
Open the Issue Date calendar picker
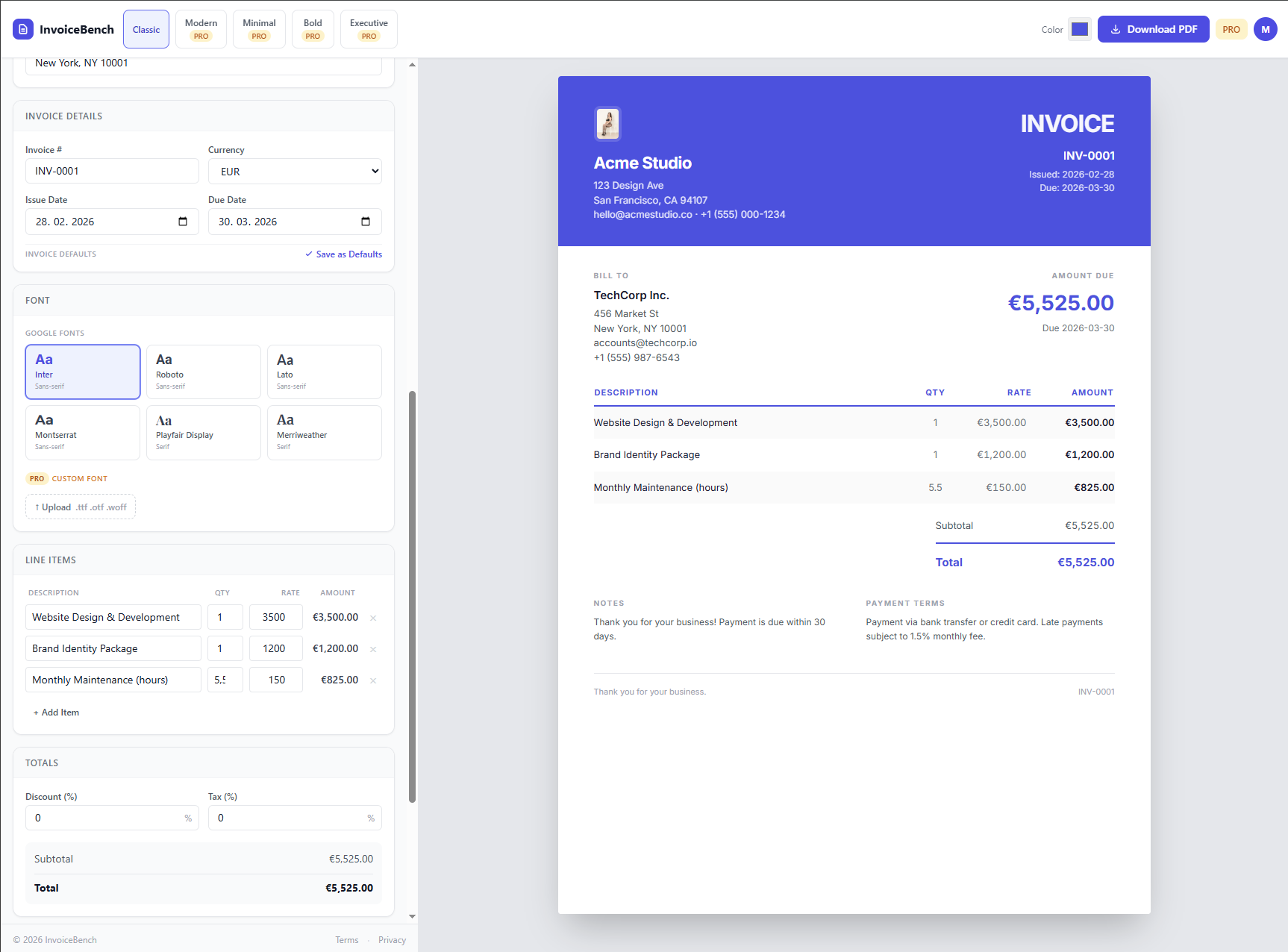[x=183, y=221]
